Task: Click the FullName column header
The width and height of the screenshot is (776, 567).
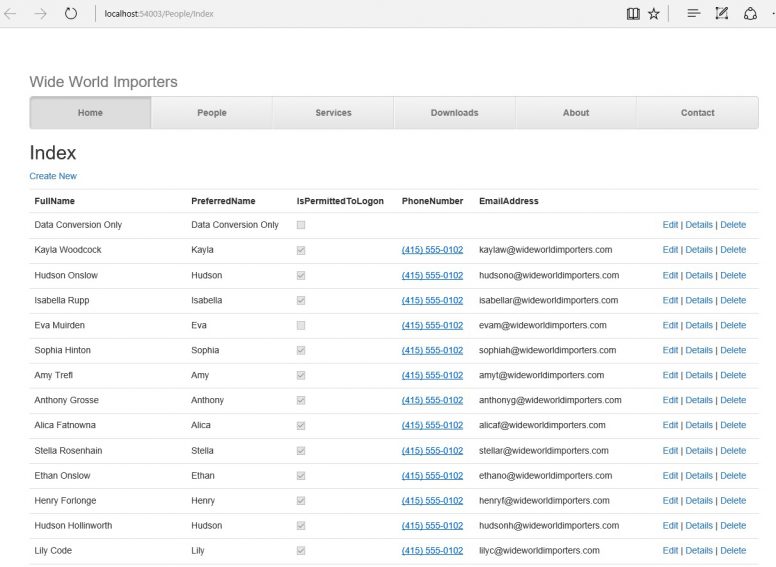Action: pos(54,201)
